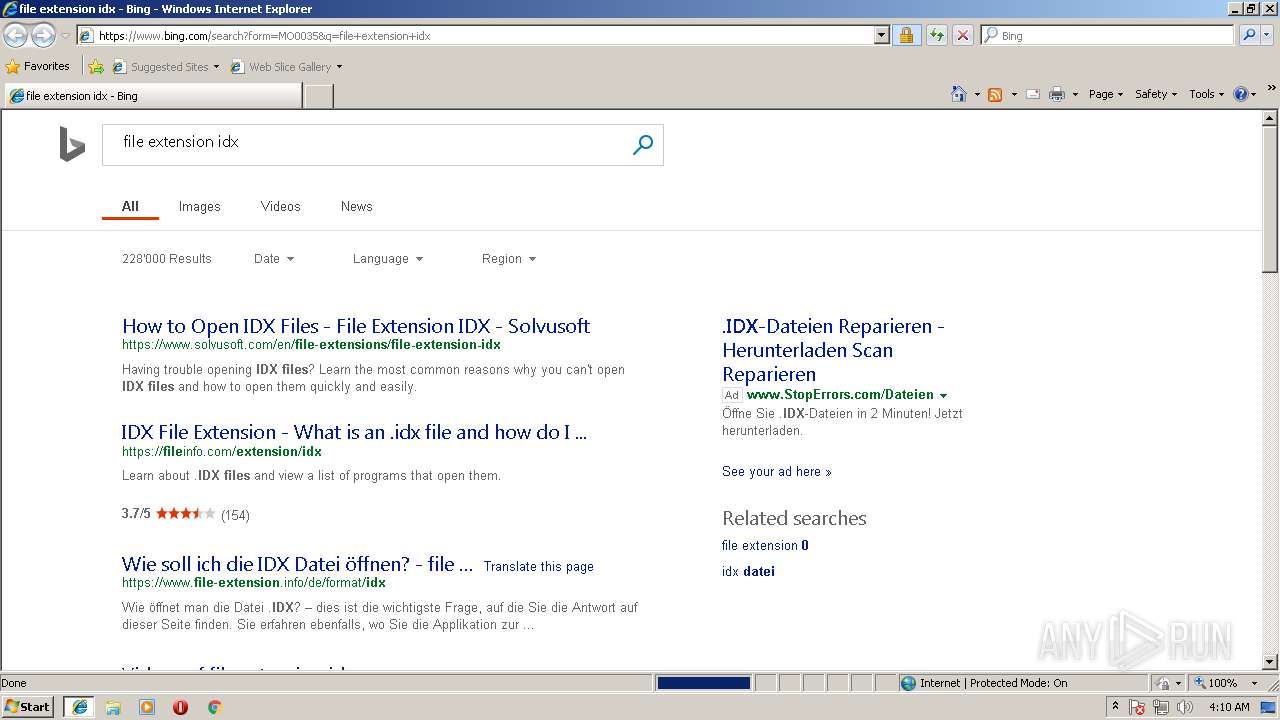The image size is (1280, 720).
Task: Click the Help question mark icon
Action: (1241, 94)
